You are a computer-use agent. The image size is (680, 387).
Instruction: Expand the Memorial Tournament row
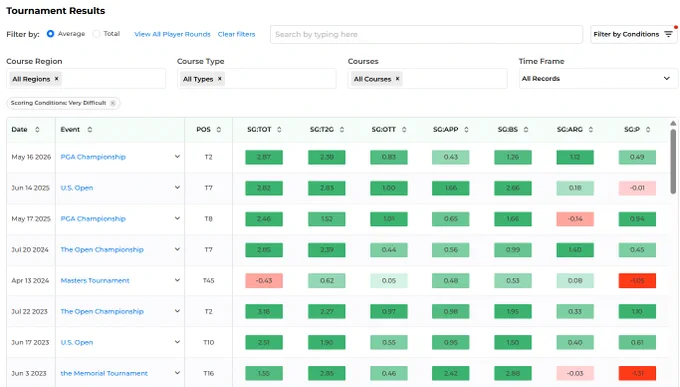177,373
